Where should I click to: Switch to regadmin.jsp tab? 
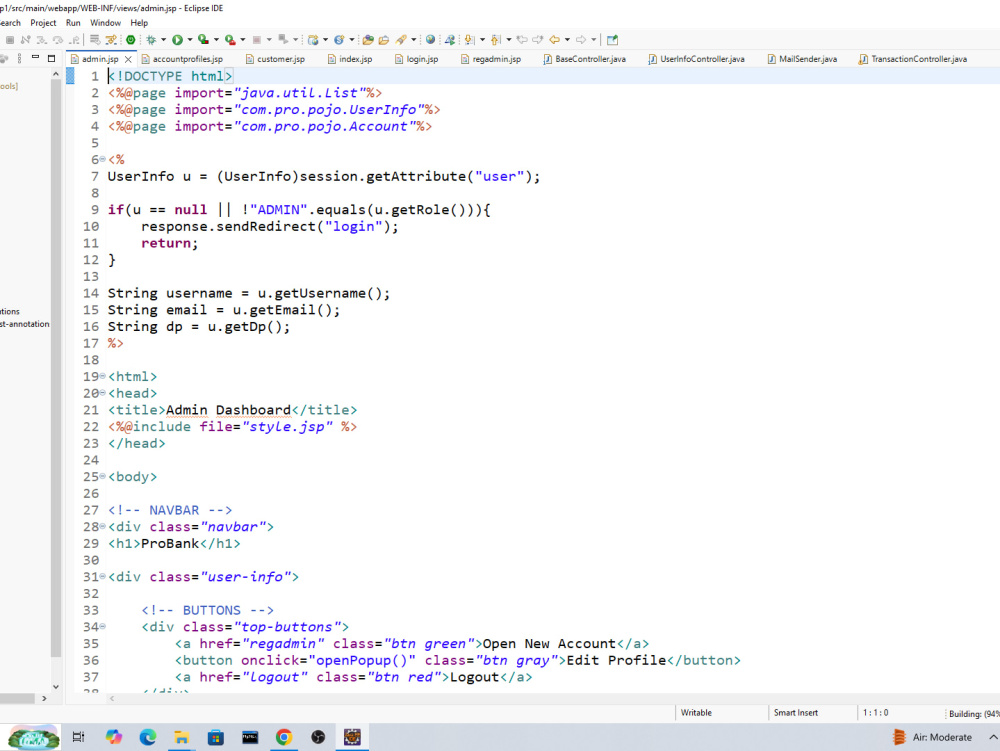tap(490, 59)
